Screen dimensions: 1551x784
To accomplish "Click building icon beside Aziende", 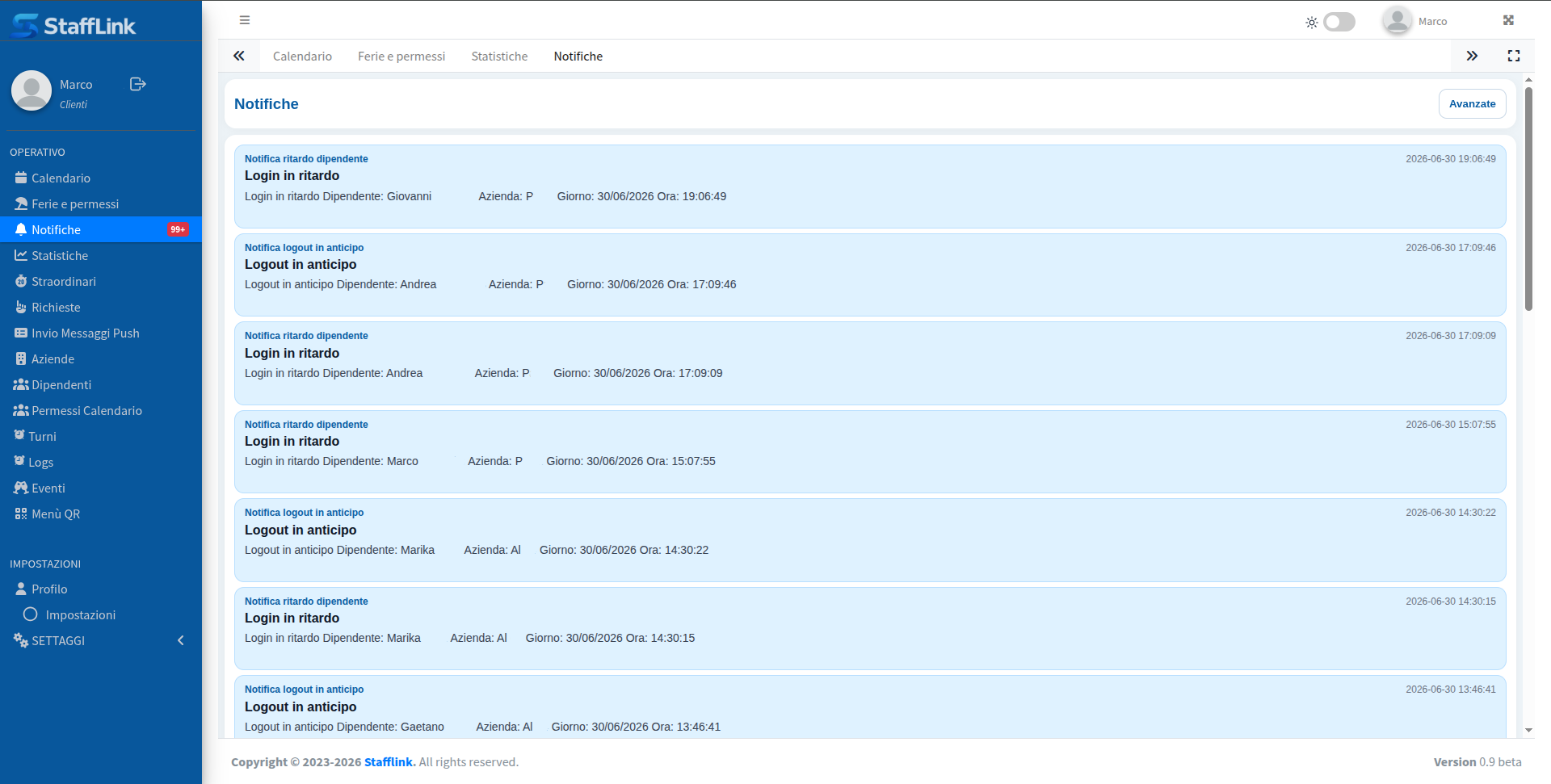I will [21, 358].
